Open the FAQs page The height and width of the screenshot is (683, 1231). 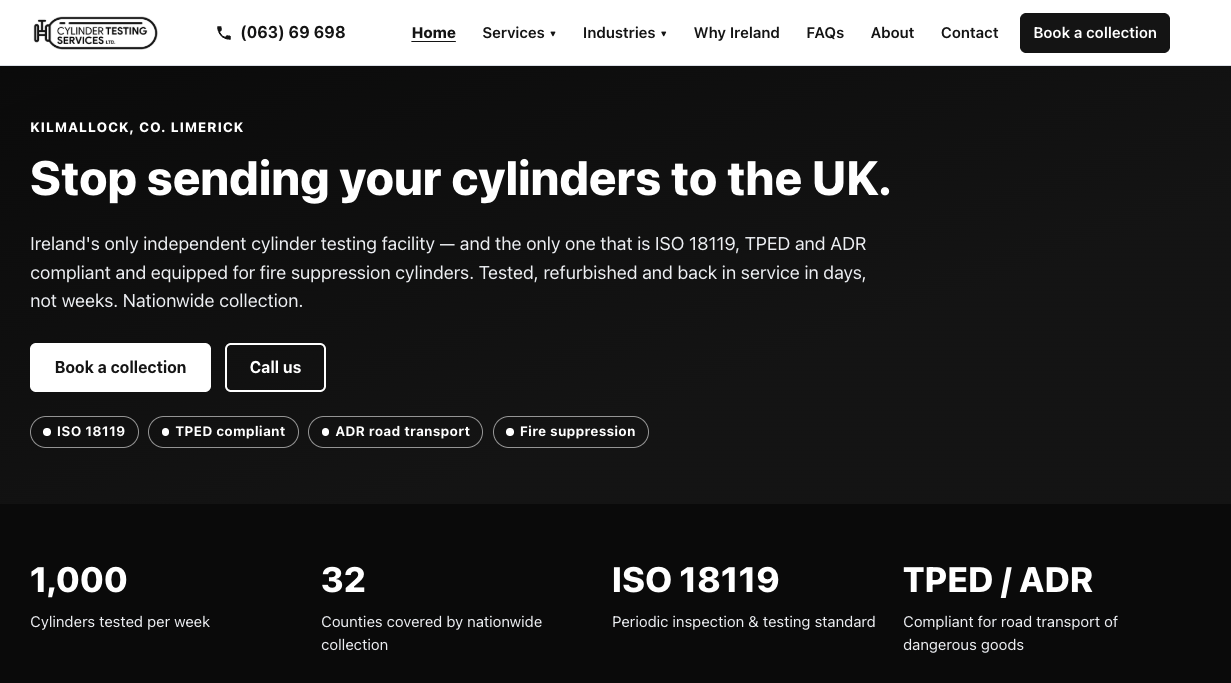click(825, 33)
